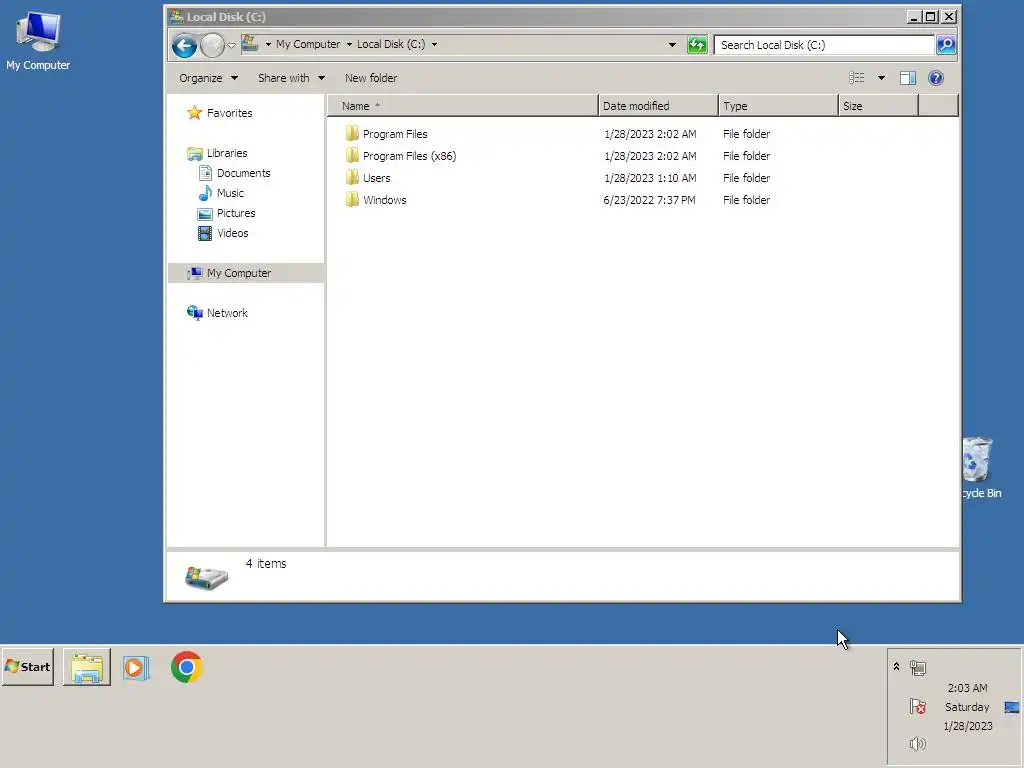Open Action Center flag tray icon
This screenshot has width=1024, height=768.
click(x=918, y=706)
